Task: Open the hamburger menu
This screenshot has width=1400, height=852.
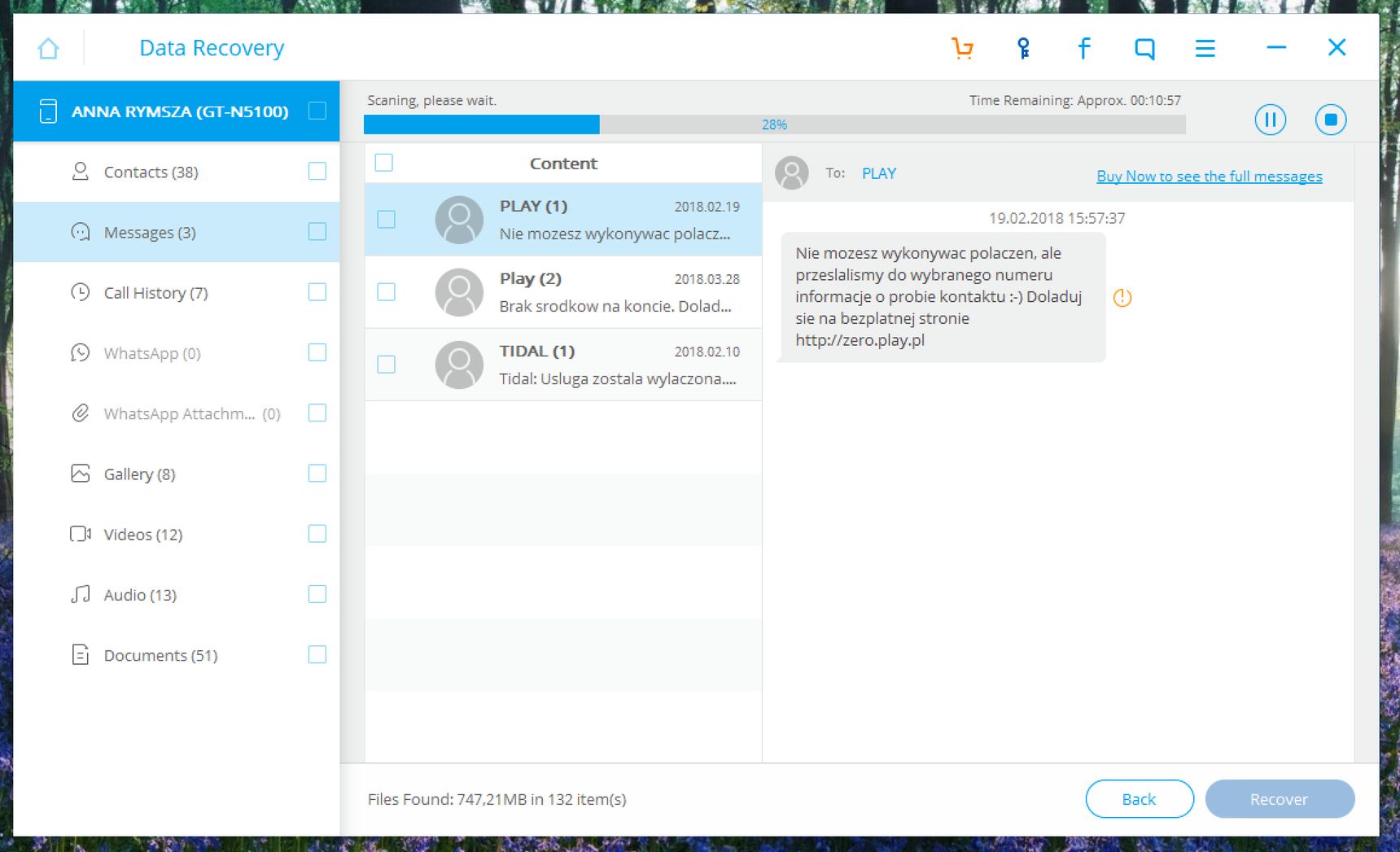Action: (1205, 49)
